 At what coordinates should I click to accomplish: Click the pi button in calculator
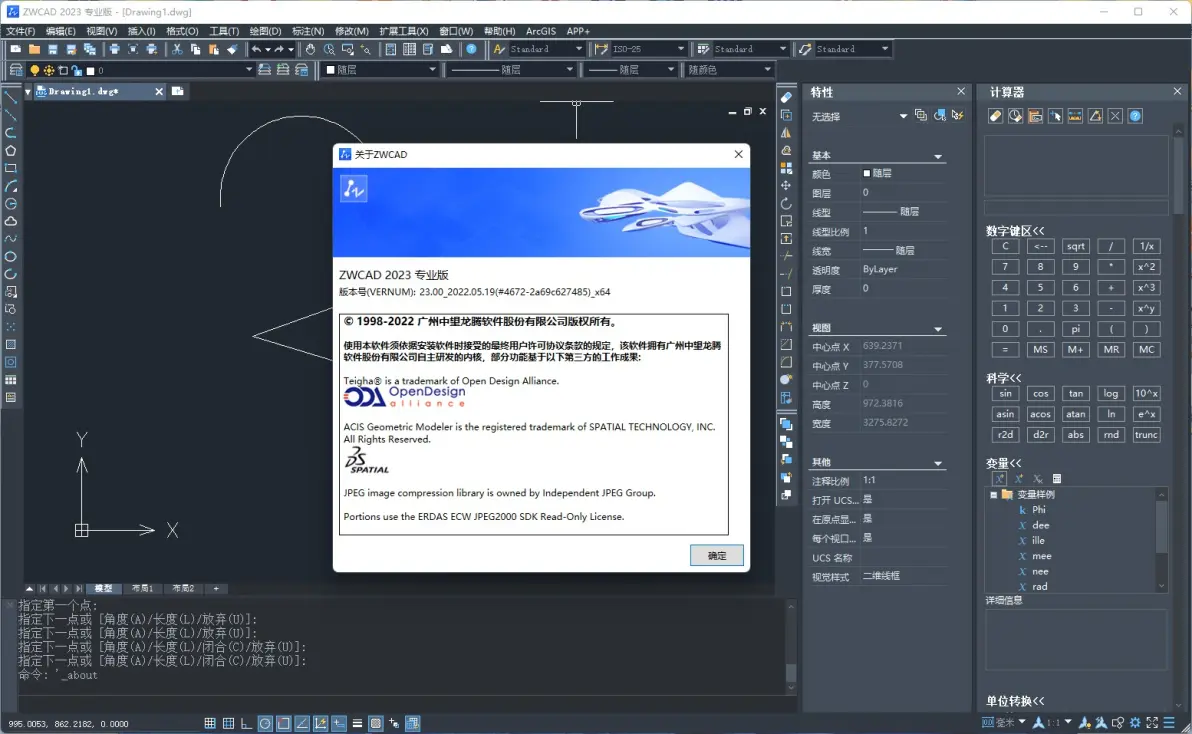(1076, 329)
